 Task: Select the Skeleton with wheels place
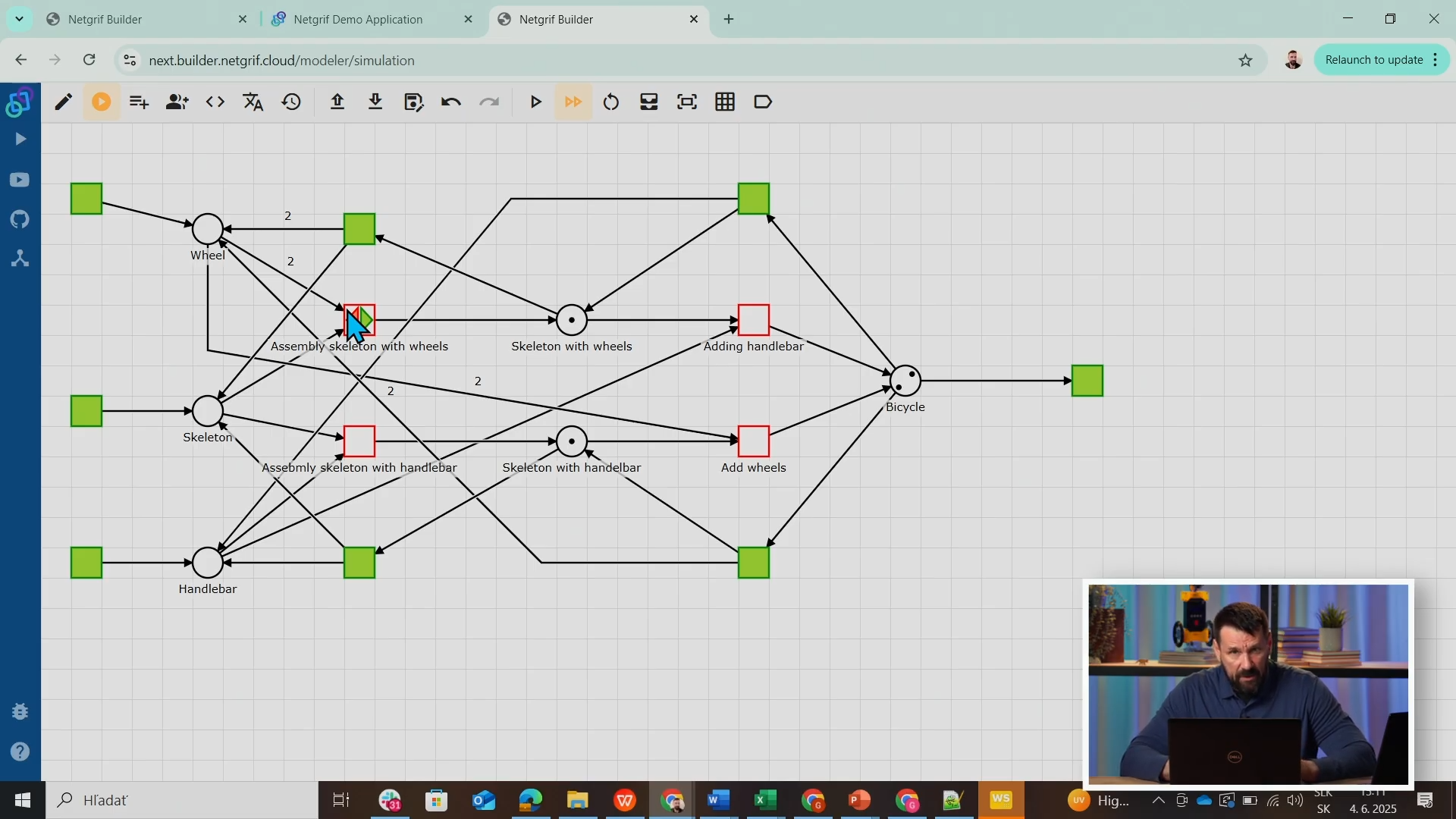(572, 320)
